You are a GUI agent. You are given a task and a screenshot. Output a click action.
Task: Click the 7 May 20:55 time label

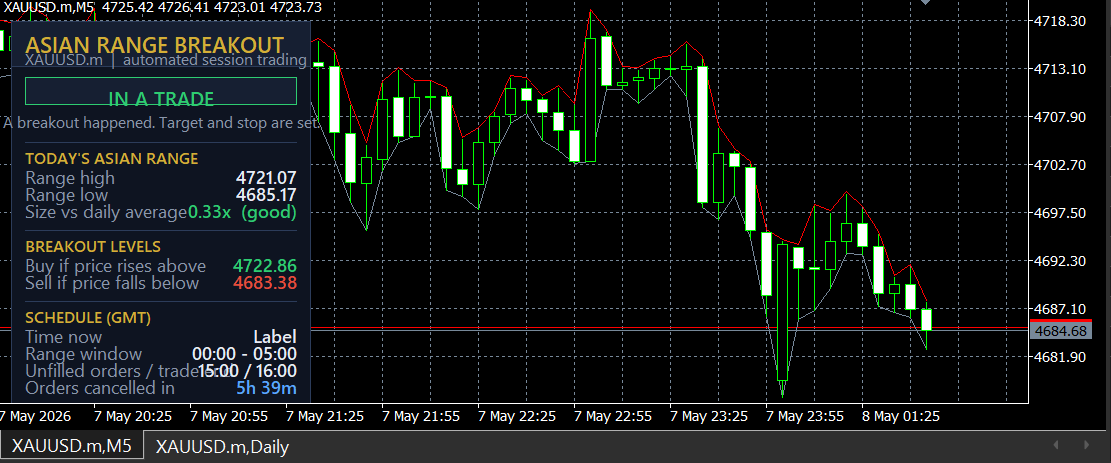[228, 416]
